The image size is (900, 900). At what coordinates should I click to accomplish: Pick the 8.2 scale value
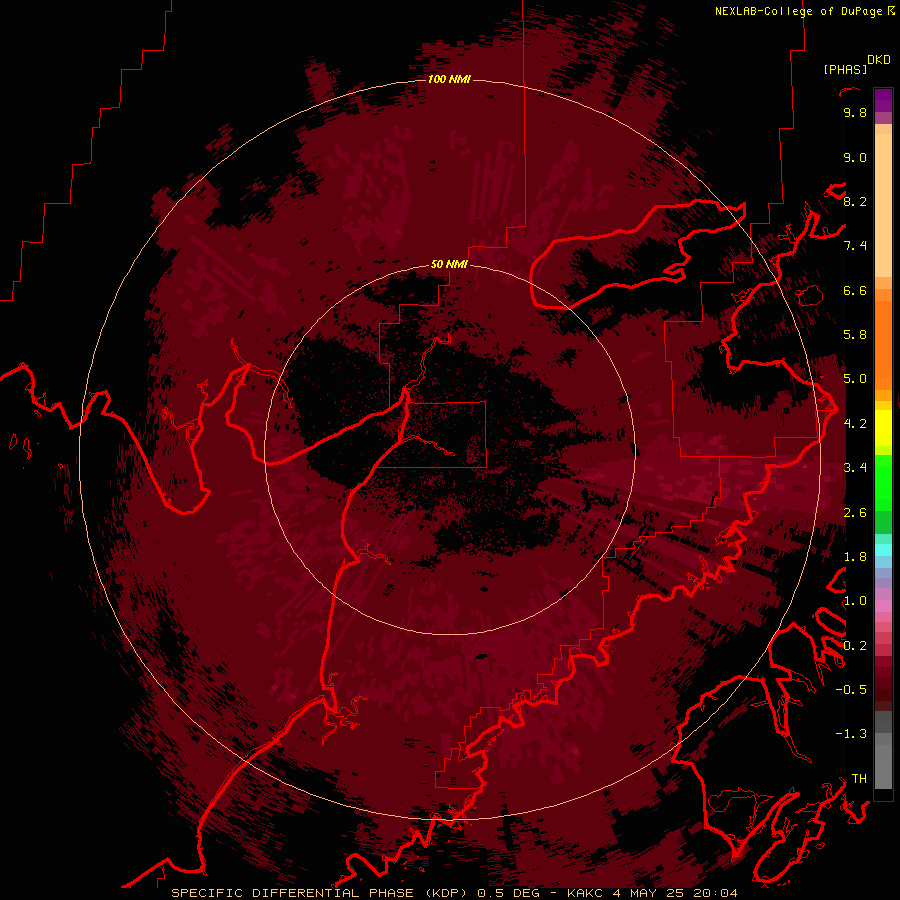(x=855, y=201)
